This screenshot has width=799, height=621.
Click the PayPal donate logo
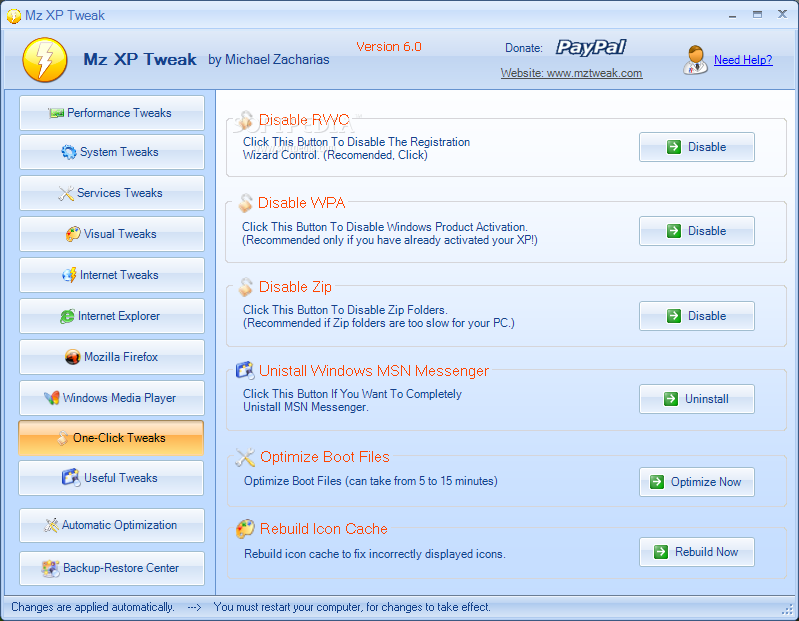(x=591, y=47)
